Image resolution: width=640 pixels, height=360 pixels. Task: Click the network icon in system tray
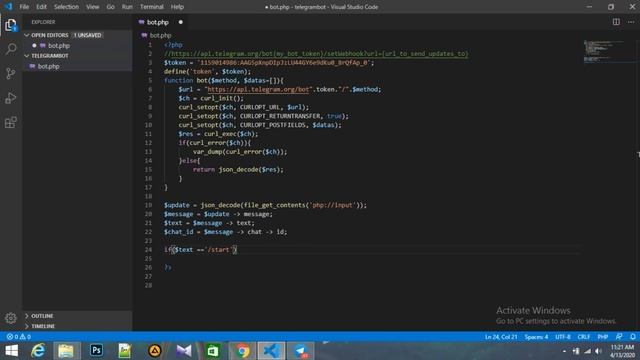587,351
